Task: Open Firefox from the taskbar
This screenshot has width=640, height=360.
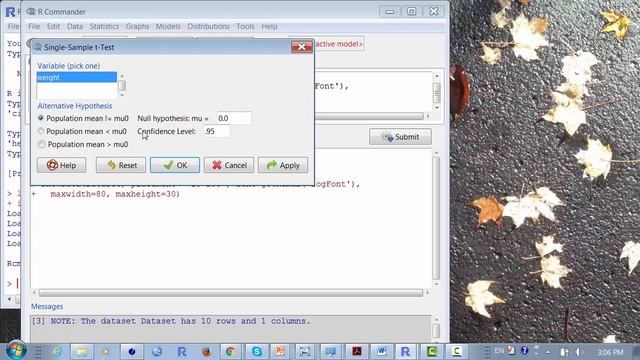Action: coord(207,351)
